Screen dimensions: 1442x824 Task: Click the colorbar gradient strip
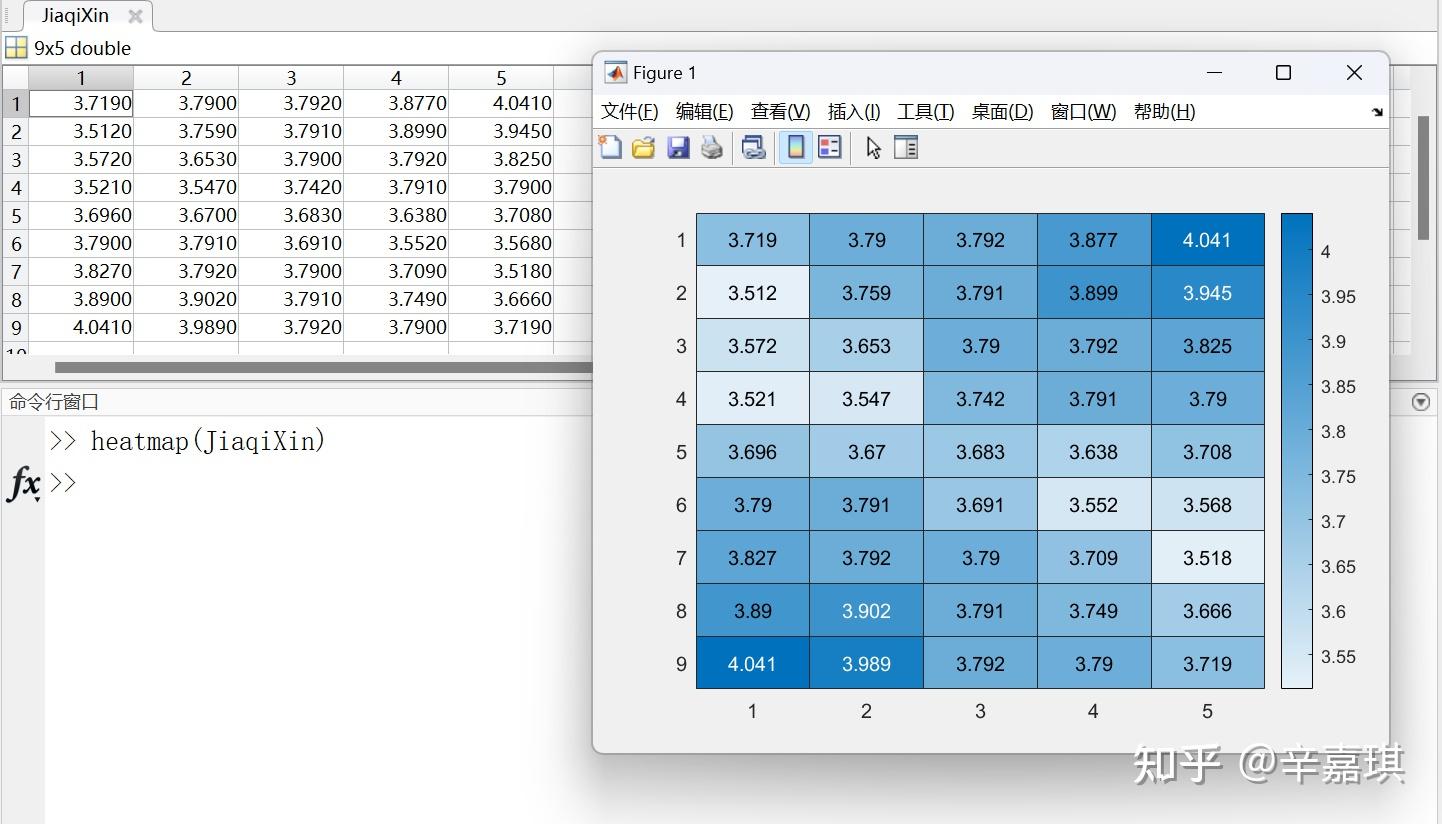pyautogui.click(x=1296, y=450)
